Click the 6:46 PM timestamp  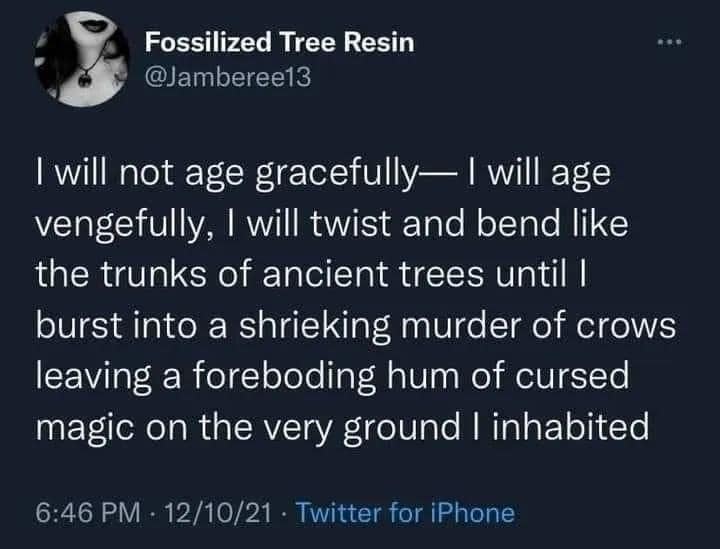(x=86, y=514)
